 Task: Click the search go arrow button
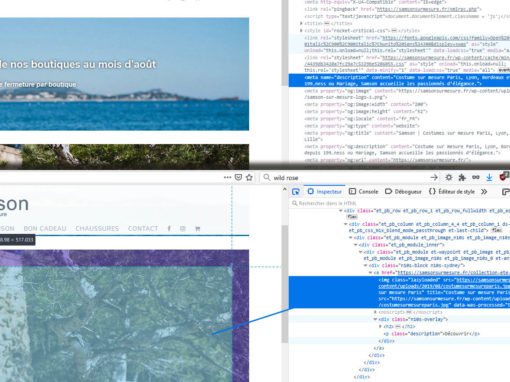pos(434,177)
